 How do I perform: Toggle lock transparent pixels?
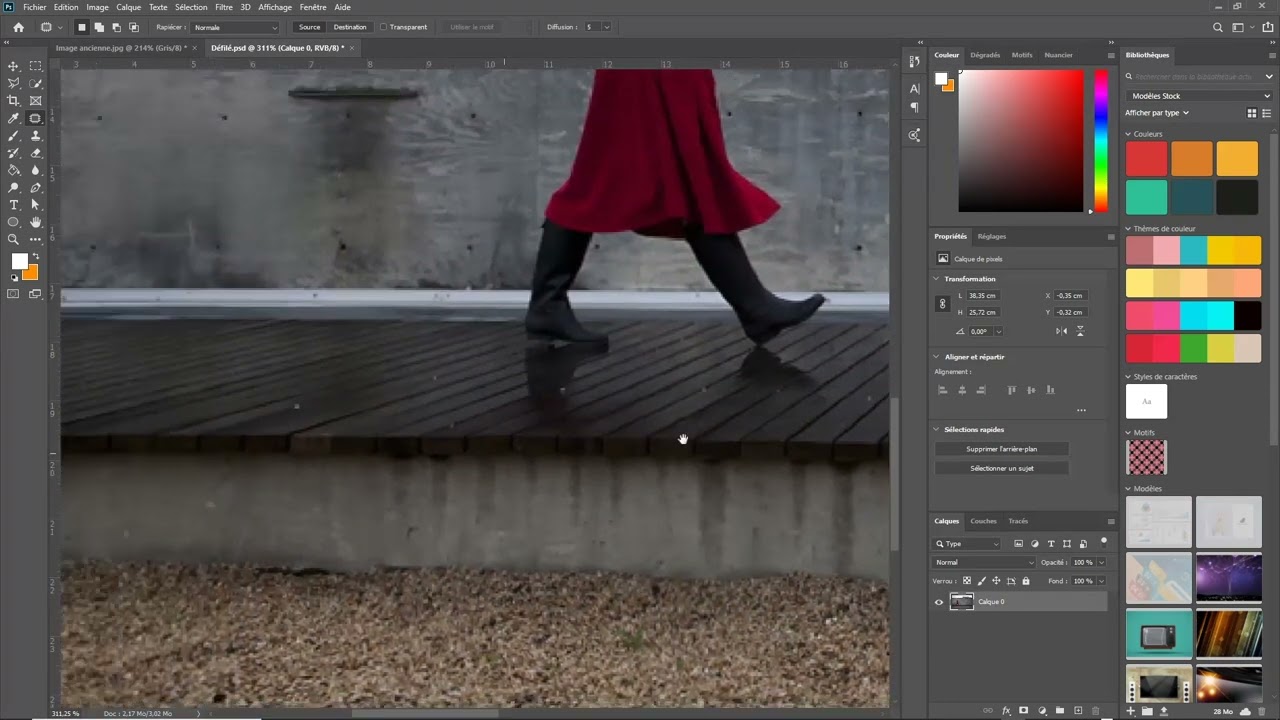967,581
